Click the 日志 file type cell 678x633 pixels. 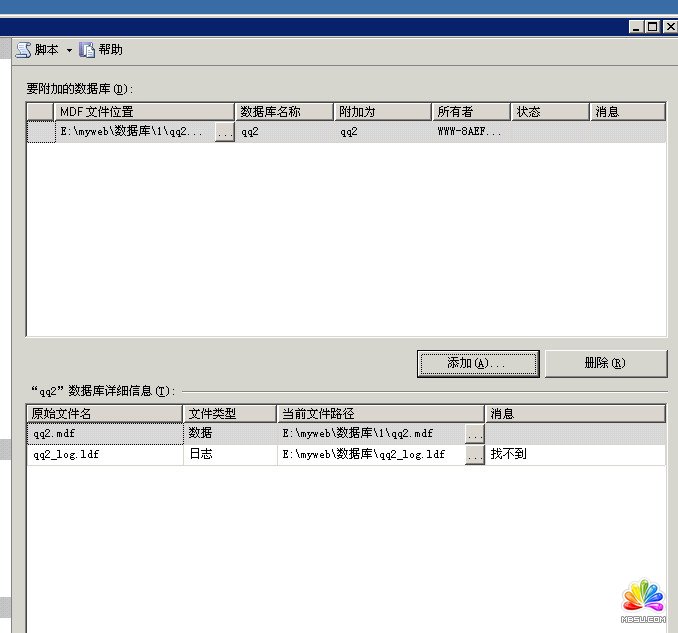pyautogui.click(x=230, y=455)
